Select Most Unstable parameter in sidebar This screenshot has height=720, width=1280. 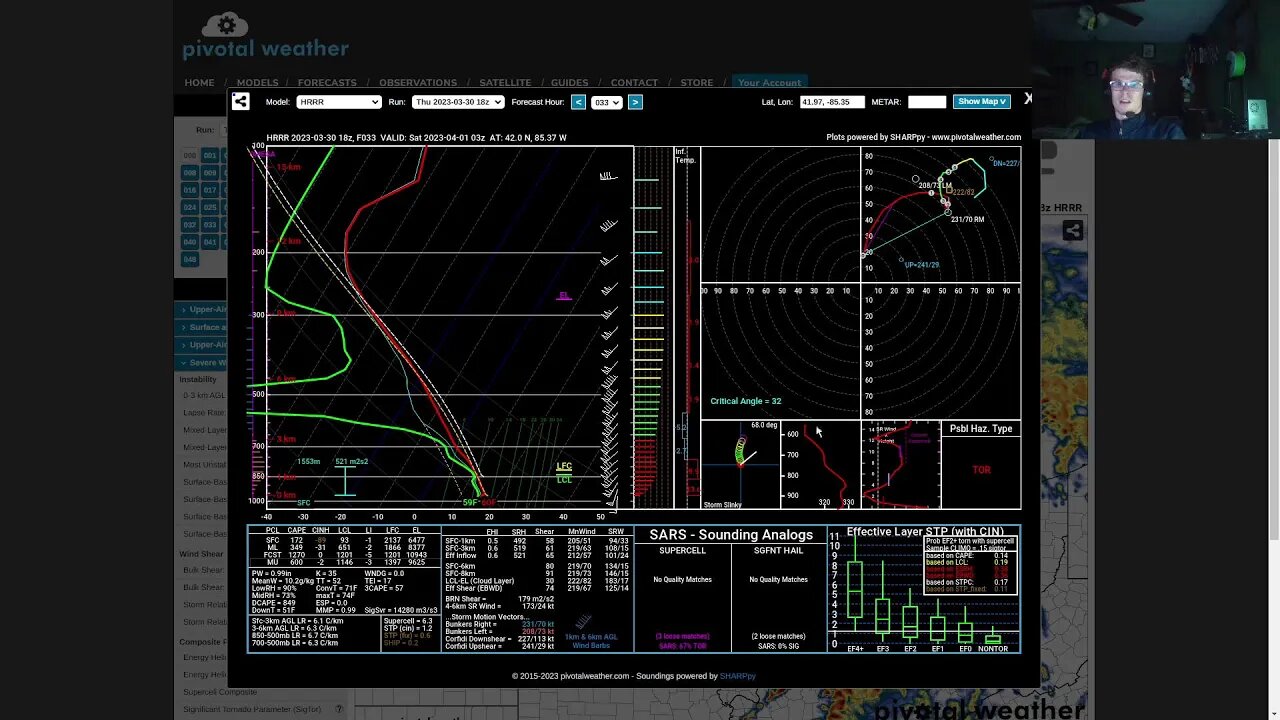pos(204,464)
